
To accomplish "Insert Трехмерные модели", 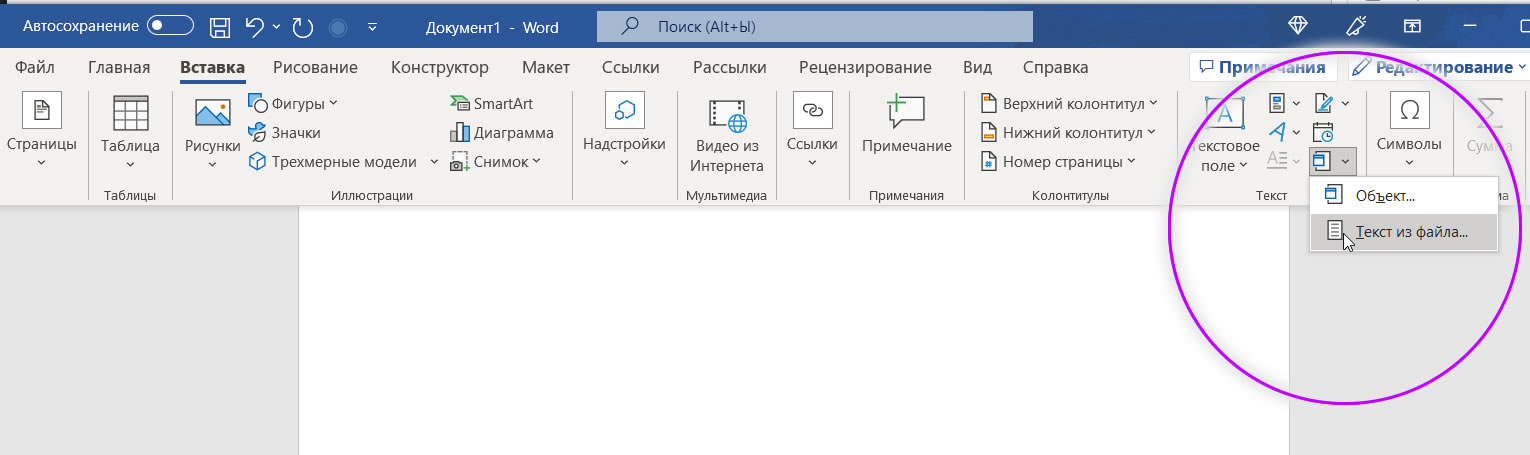I will (x=333, y=161).
